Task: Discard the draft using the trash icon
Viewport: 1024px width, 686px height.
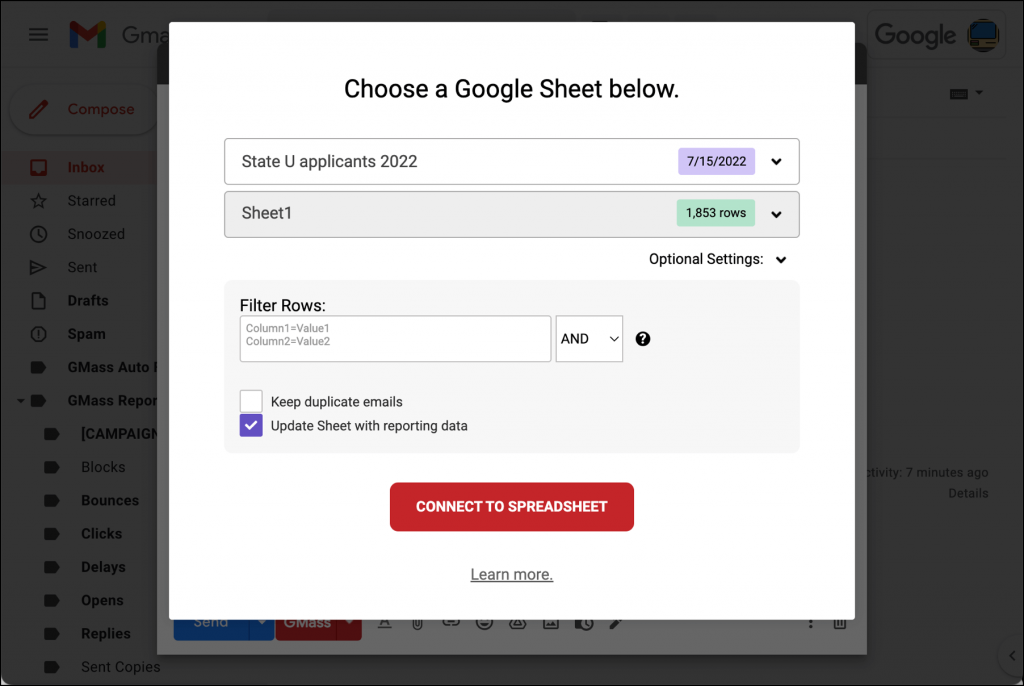Action: click(840, 622)
